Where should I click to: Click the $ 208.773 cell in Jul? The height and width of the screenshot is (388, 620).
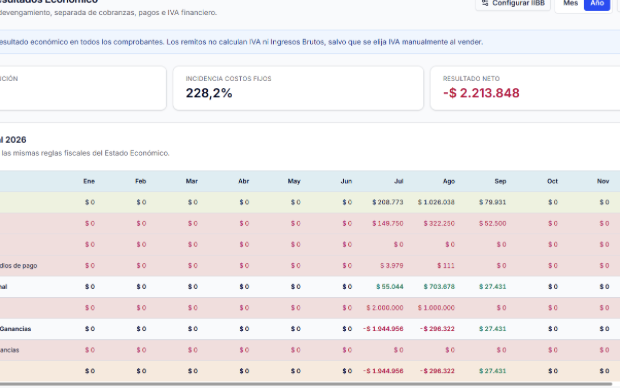388,202
